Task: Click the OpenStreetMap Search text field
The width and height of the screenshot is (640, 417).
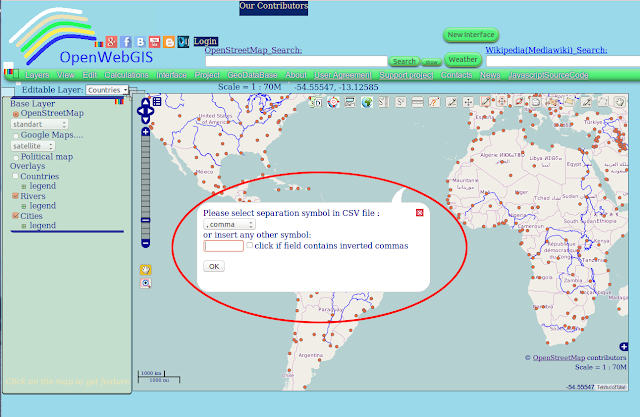Action: (296, 61)
